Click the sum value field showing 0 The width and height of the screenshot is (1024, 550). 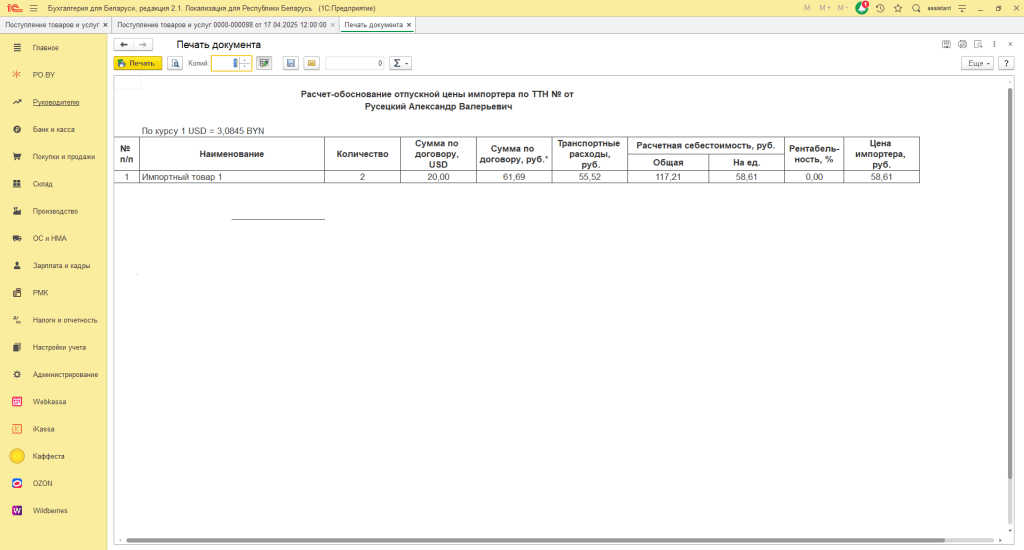click(x=355, y=63)
